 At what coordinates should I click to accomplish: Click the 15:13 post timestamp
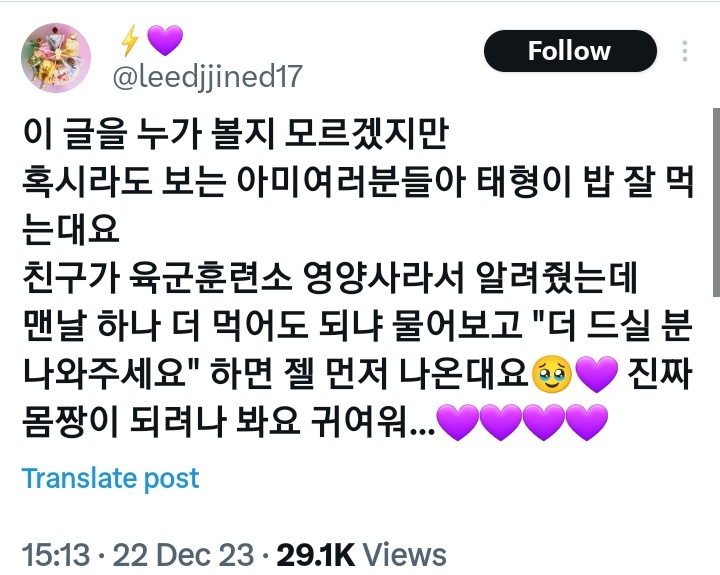click(56, 554)
